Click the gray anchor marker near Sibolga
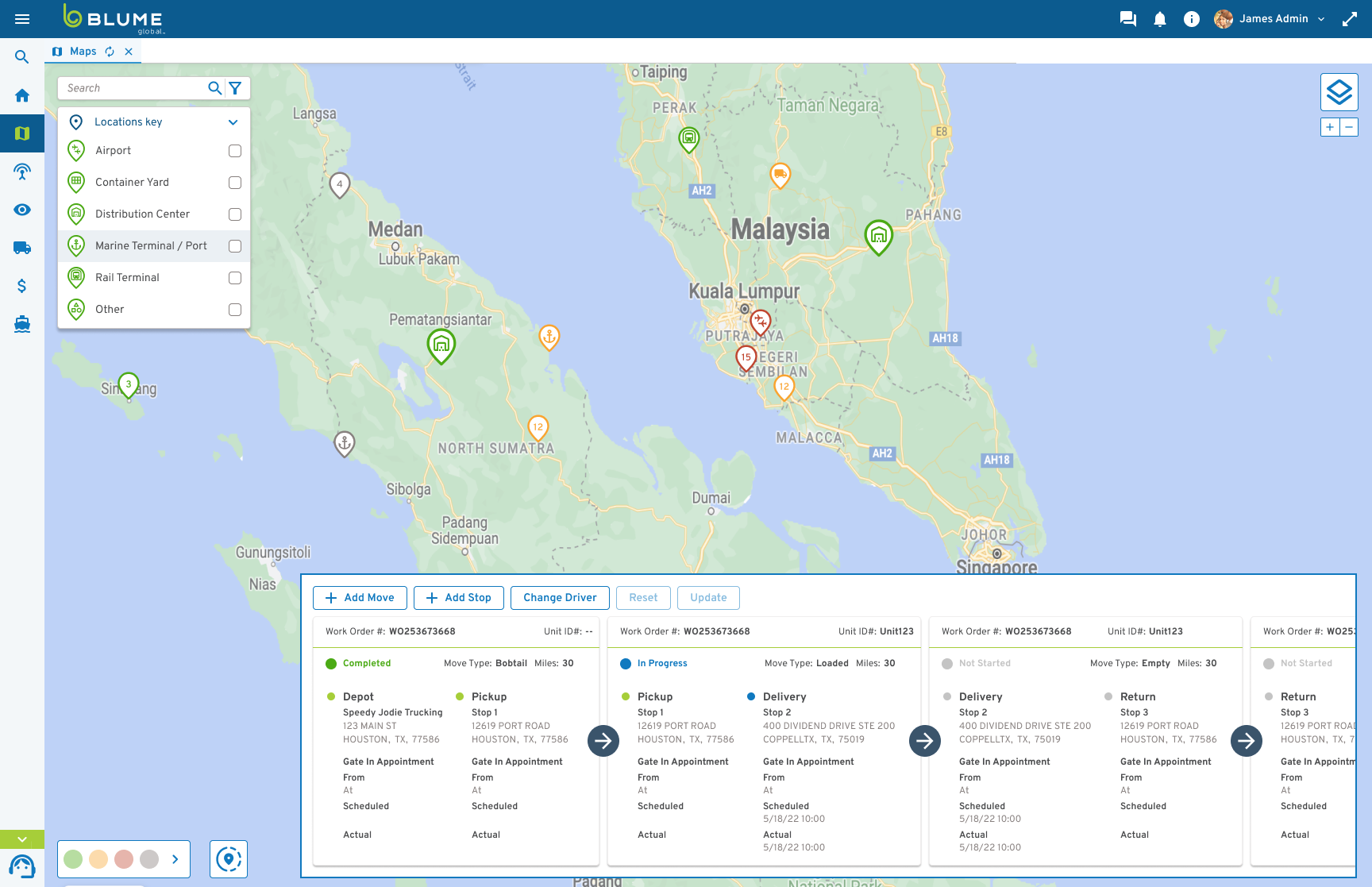The height and width of the screenshot is (887, 1372). tap(345, 443)
